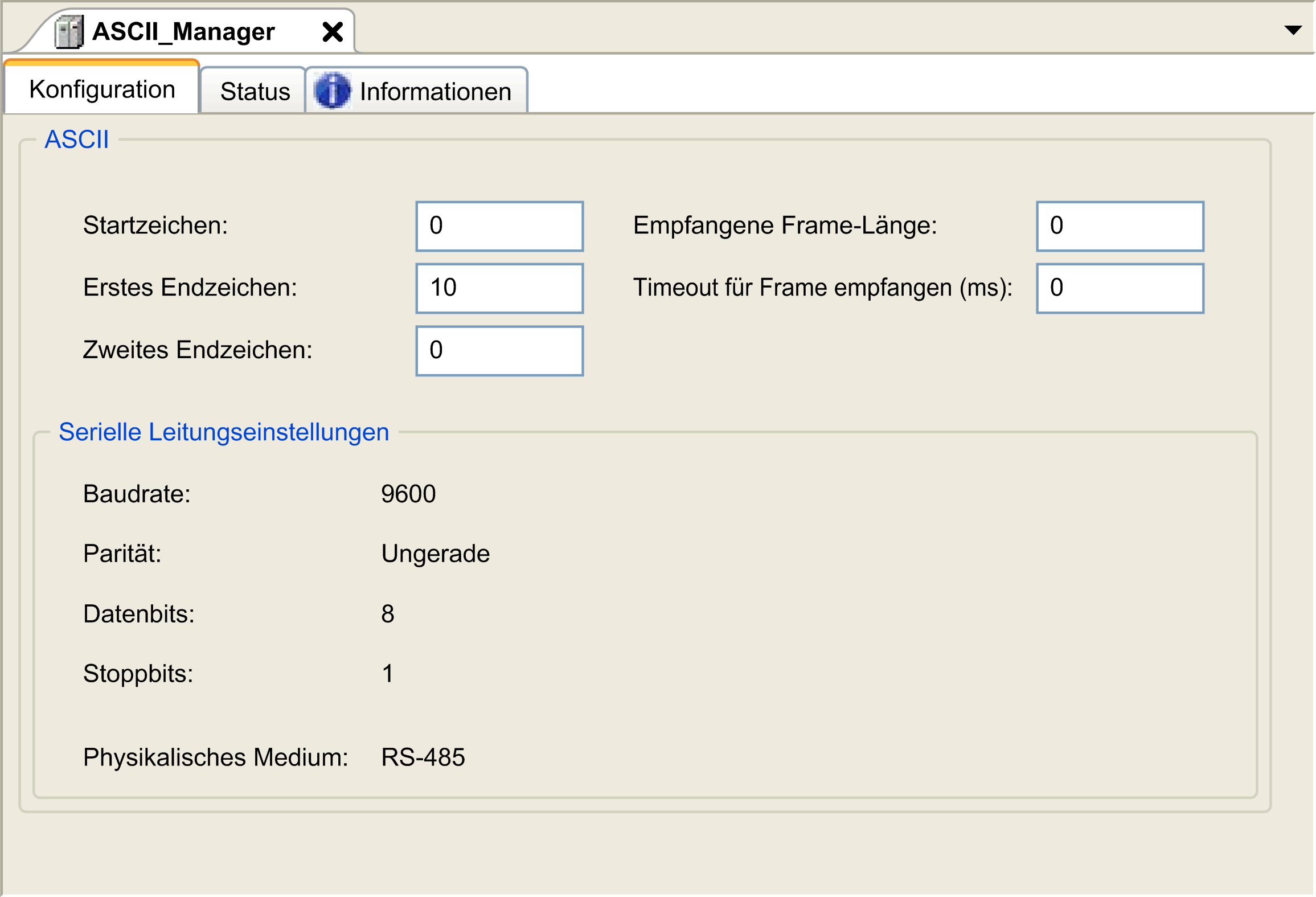Open the Informationen tab

tap(417, 91)
